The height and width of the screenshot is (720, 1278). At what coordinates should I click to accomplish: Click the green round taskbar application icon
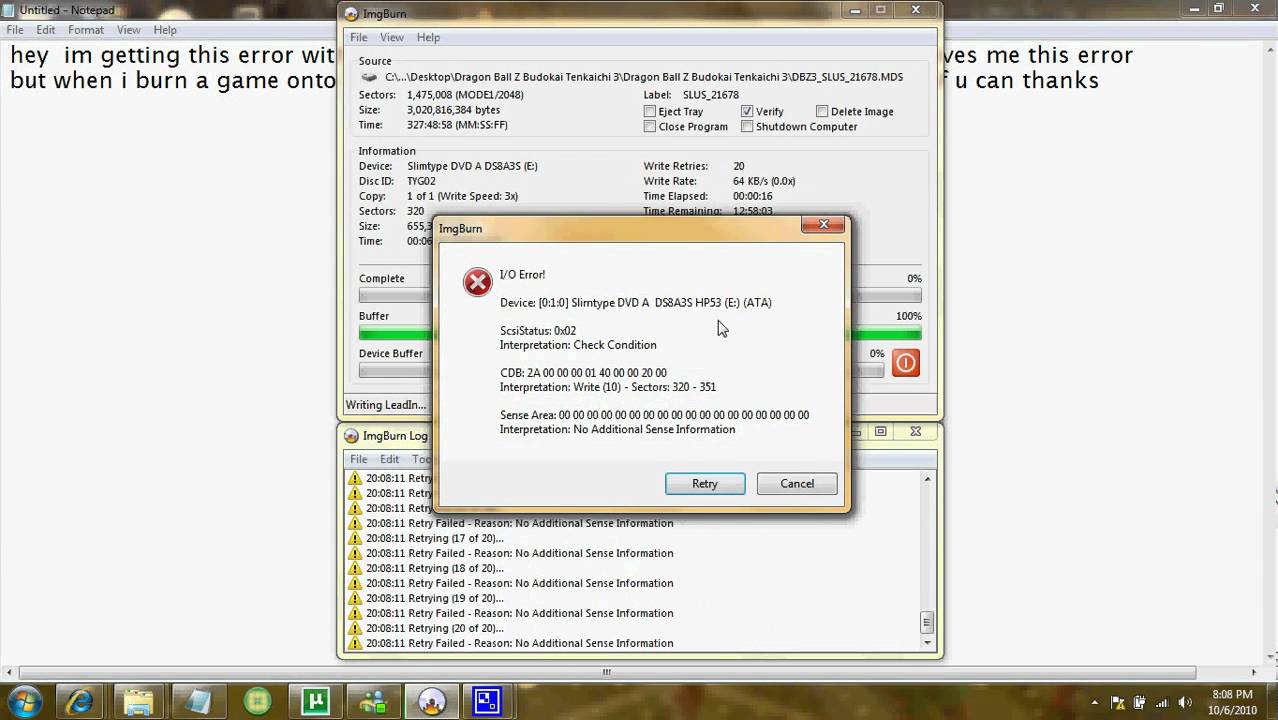pos(257,701)
